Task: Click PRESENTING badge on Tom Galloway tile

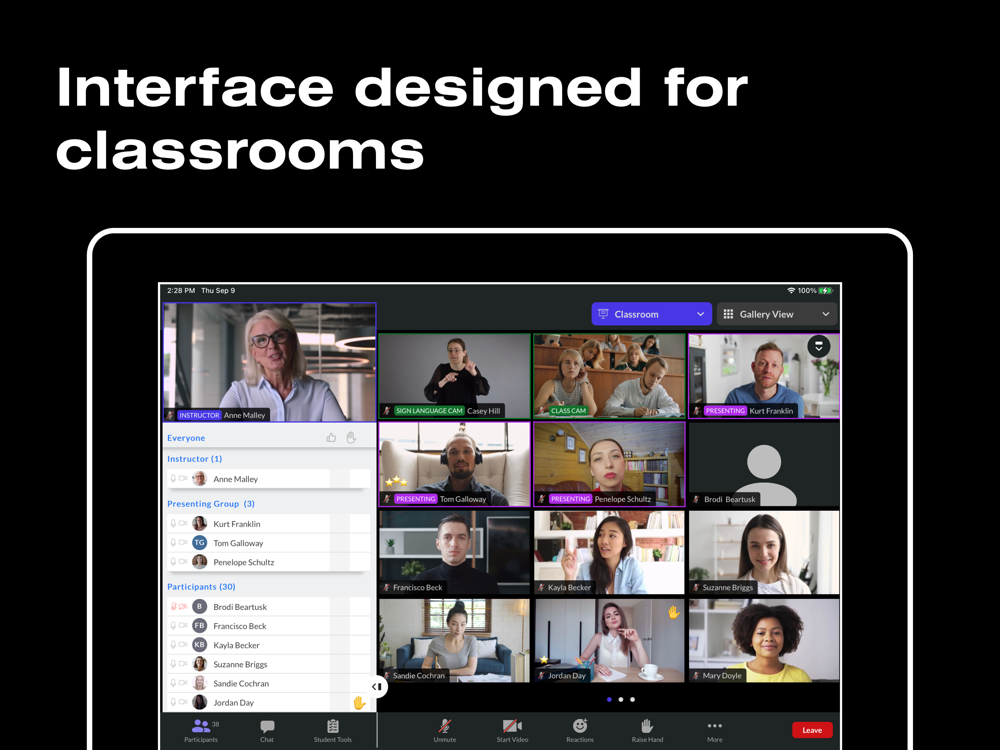Action: 415,499
